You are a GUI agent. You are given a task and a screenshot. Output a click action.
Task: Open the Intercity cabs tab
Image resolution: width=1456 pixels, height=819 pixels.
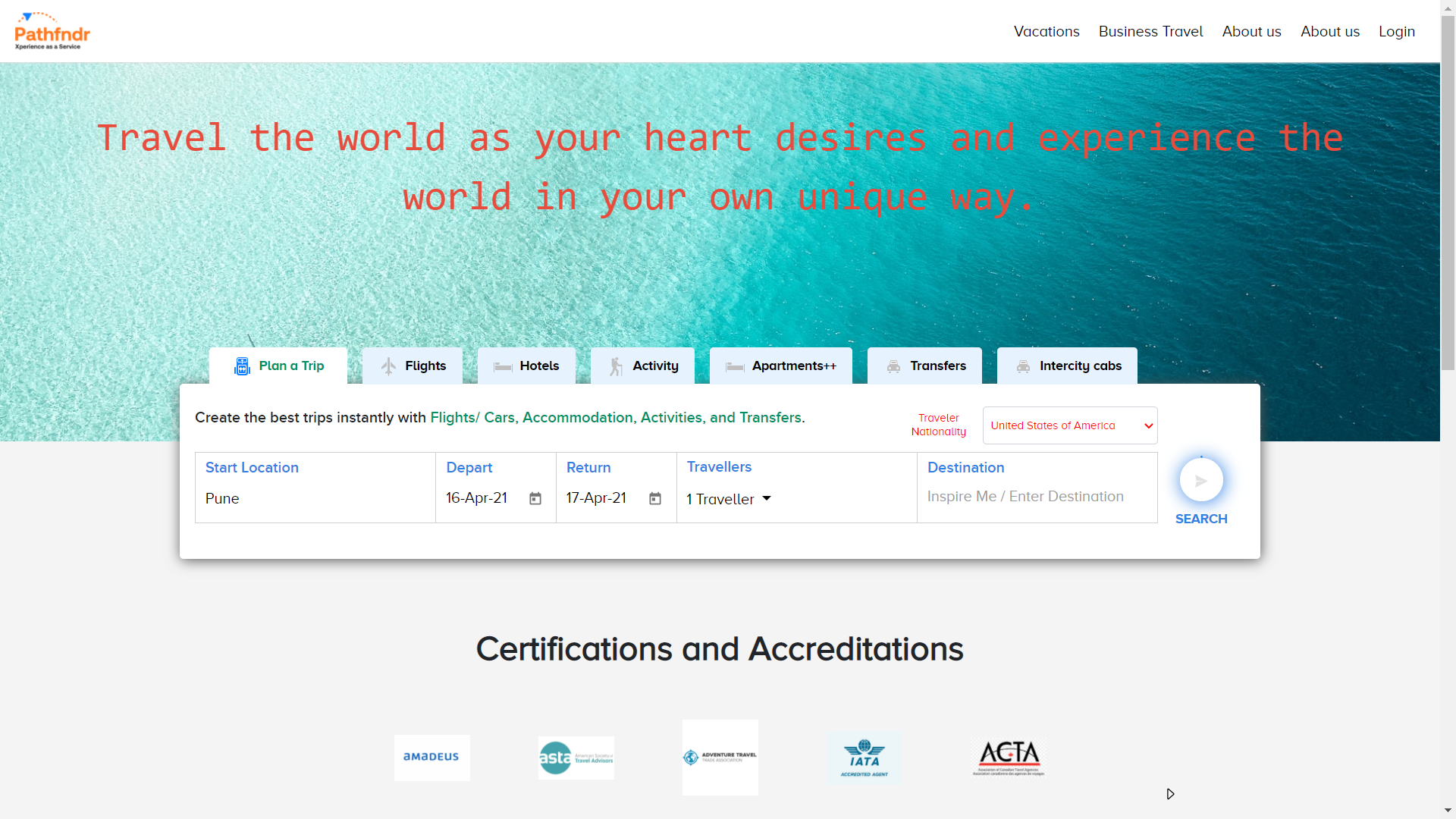[1067, 366]
